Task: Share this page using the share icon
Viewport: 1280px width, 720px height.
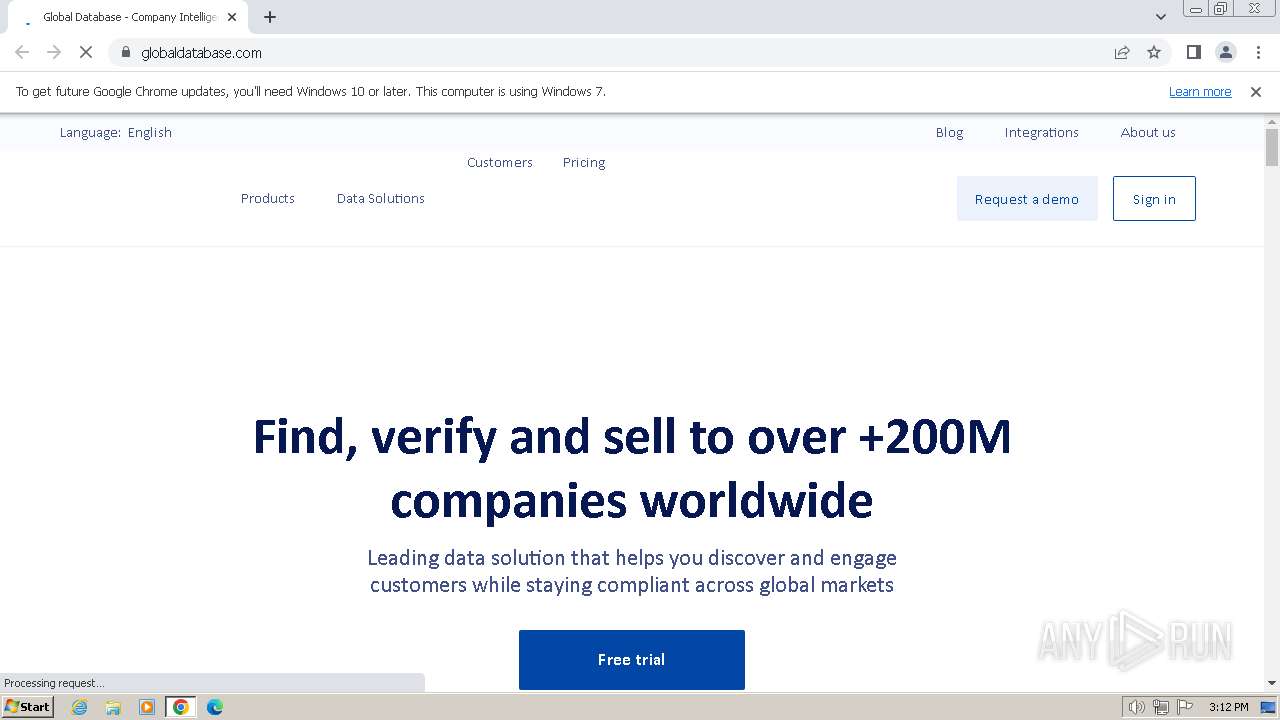Action: click(1122, 52)
